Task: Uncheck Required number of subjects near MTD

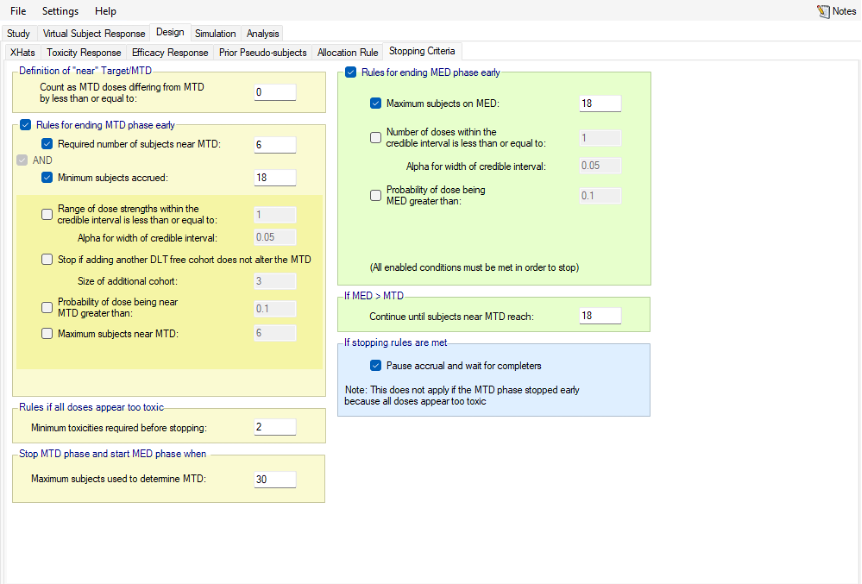Action: pyautogui.click(x=47, y=145)
